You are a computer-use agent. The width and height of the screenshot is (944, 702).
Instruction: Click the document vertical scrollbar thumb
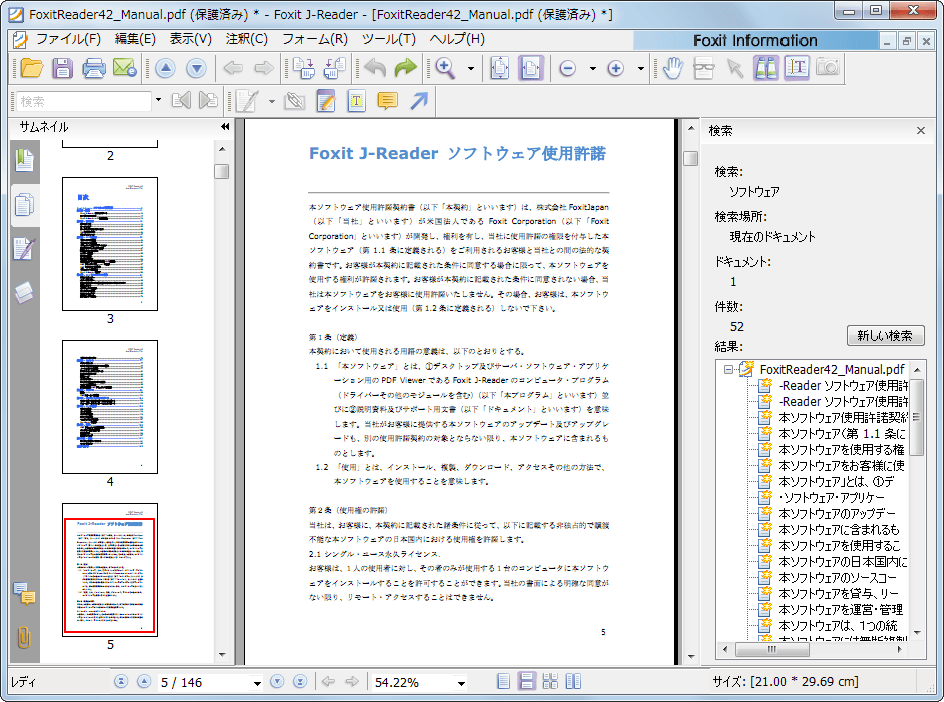point(691,158)
